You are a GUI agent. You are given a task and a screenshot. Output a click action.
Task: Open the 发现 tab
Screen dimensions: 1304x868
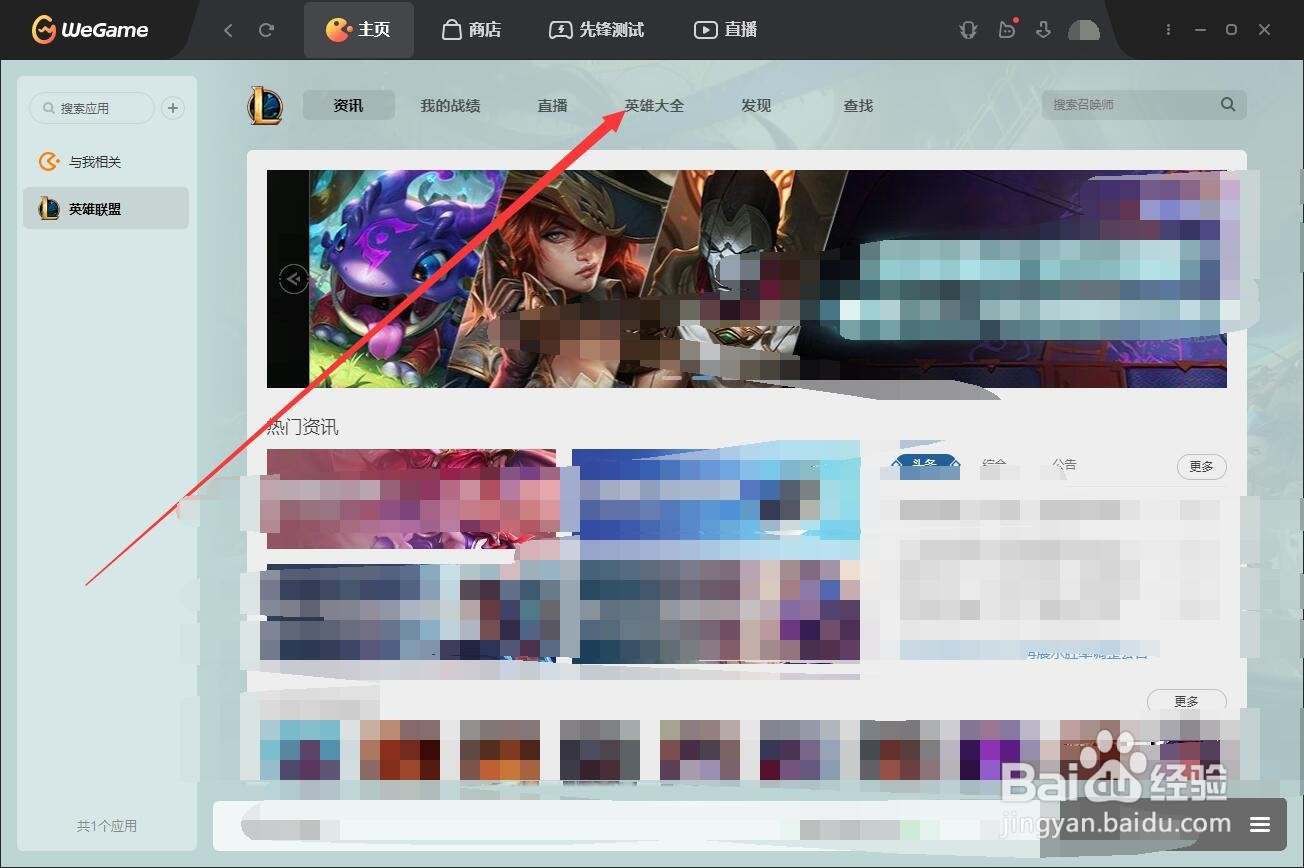click(x=756, y=105)
